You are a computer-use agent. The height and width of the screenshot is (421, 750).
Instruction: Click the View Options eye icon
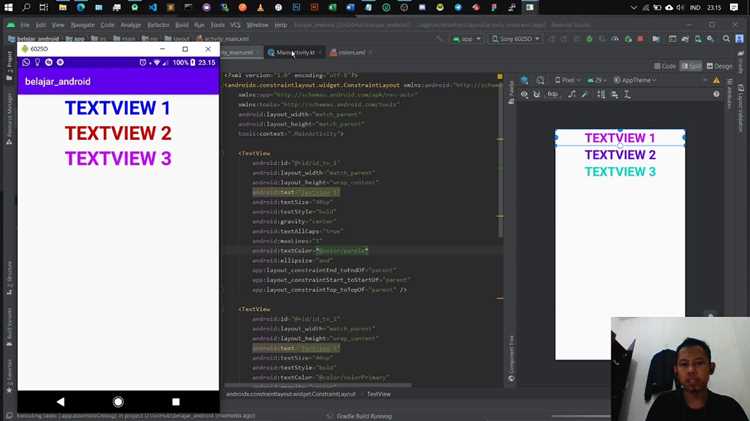coord(524,94)
